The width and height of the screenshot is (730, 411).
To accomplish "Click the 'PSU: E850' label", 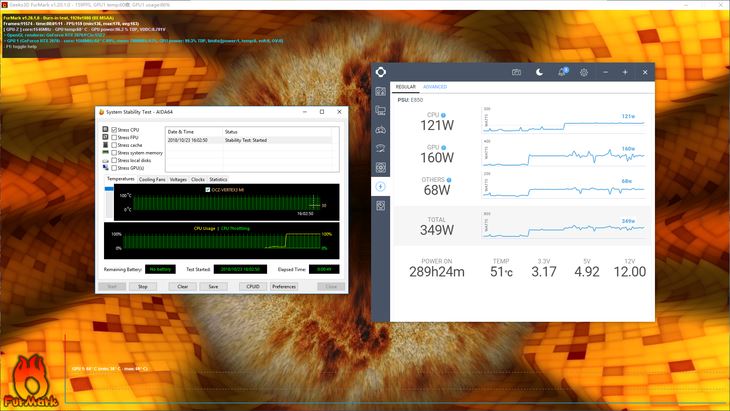I will pyautogui.click(x=410, y=100).
